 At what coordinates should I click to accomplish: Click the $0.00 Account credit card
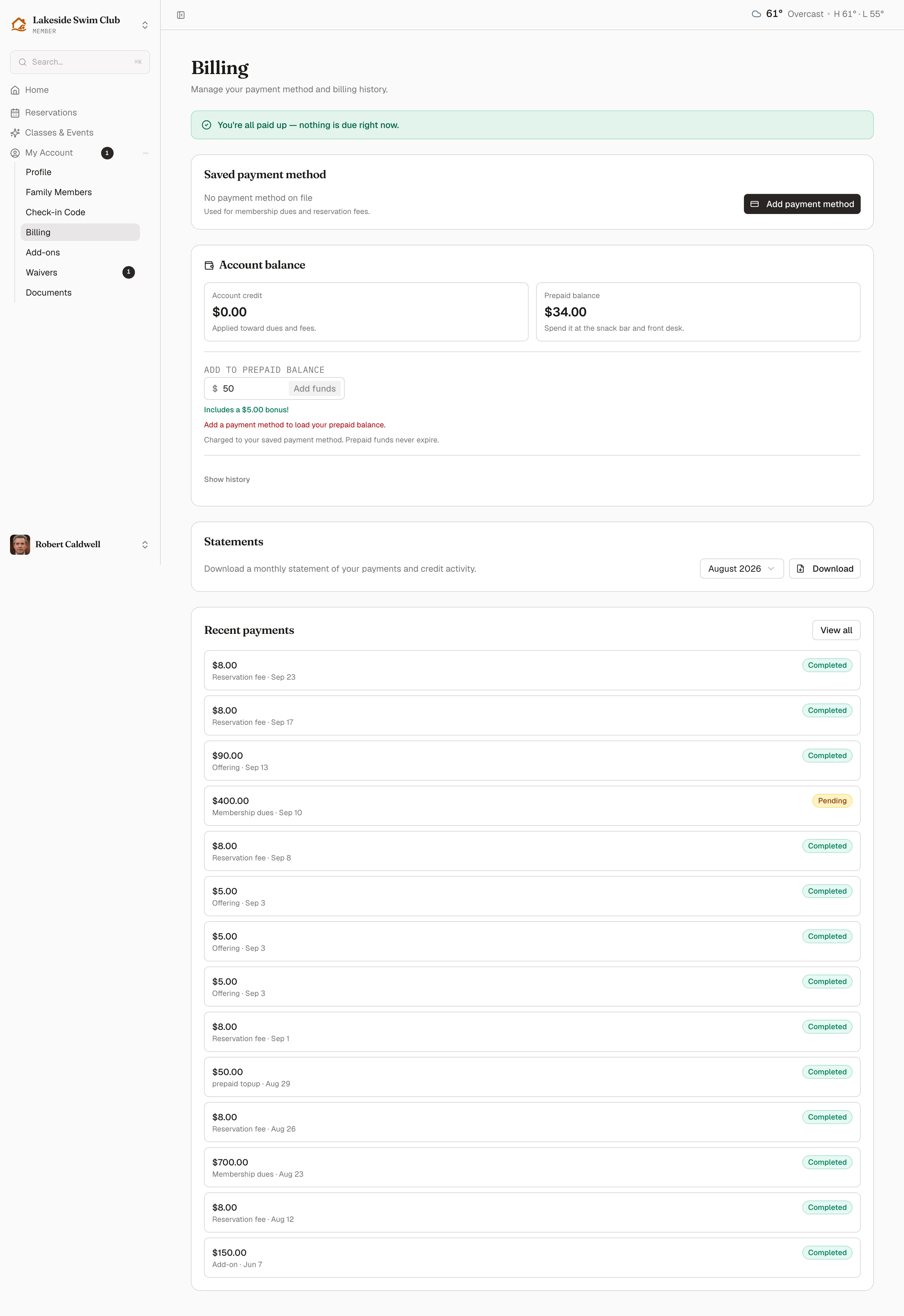[366, 312]
